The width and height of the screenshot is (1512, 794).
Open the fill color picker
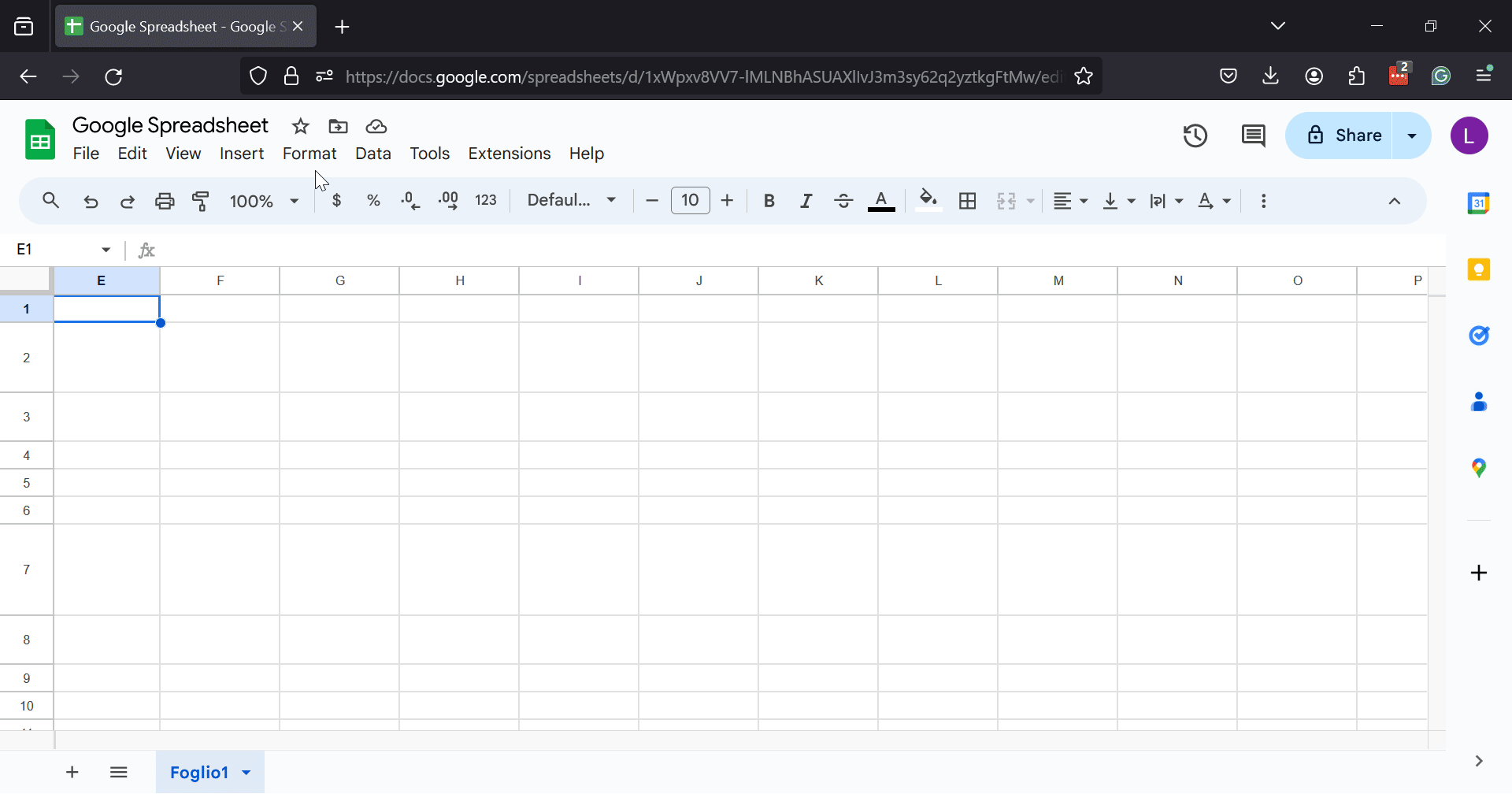pyautogui.click(x=928, y=201)
